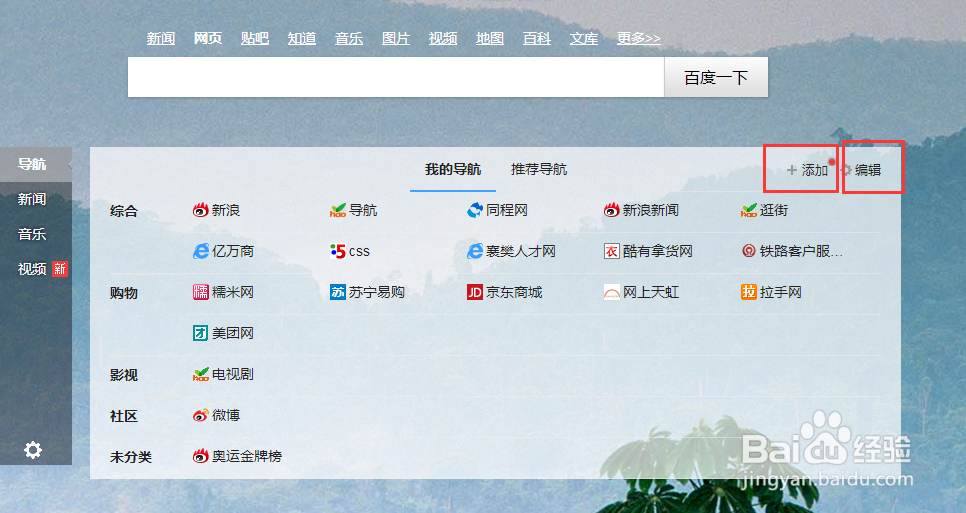The height and width of the screenshot is (513, 966).
Task: Open the 酷有拿货网 site name
Action: 657,251
